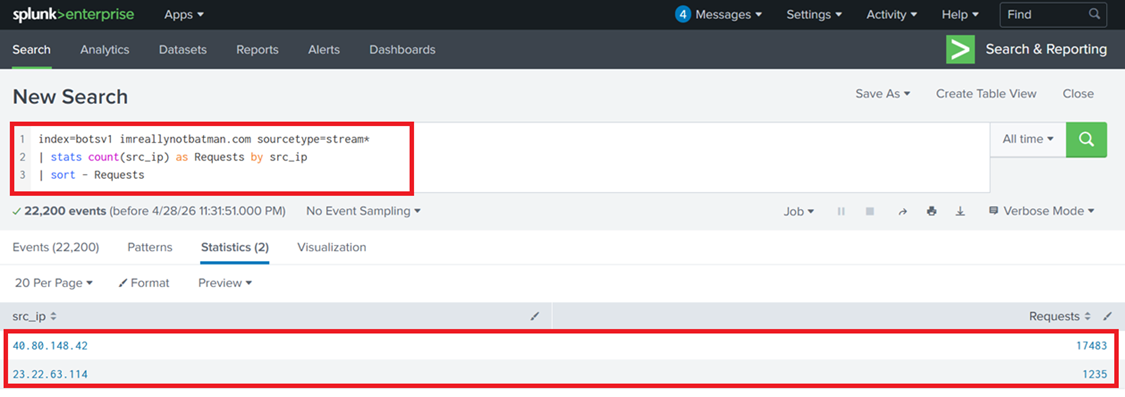The height and width of the screenshot is (397, 1125).
Task: Go to the Alerts nav tab
Action: [x=324, y=50]
